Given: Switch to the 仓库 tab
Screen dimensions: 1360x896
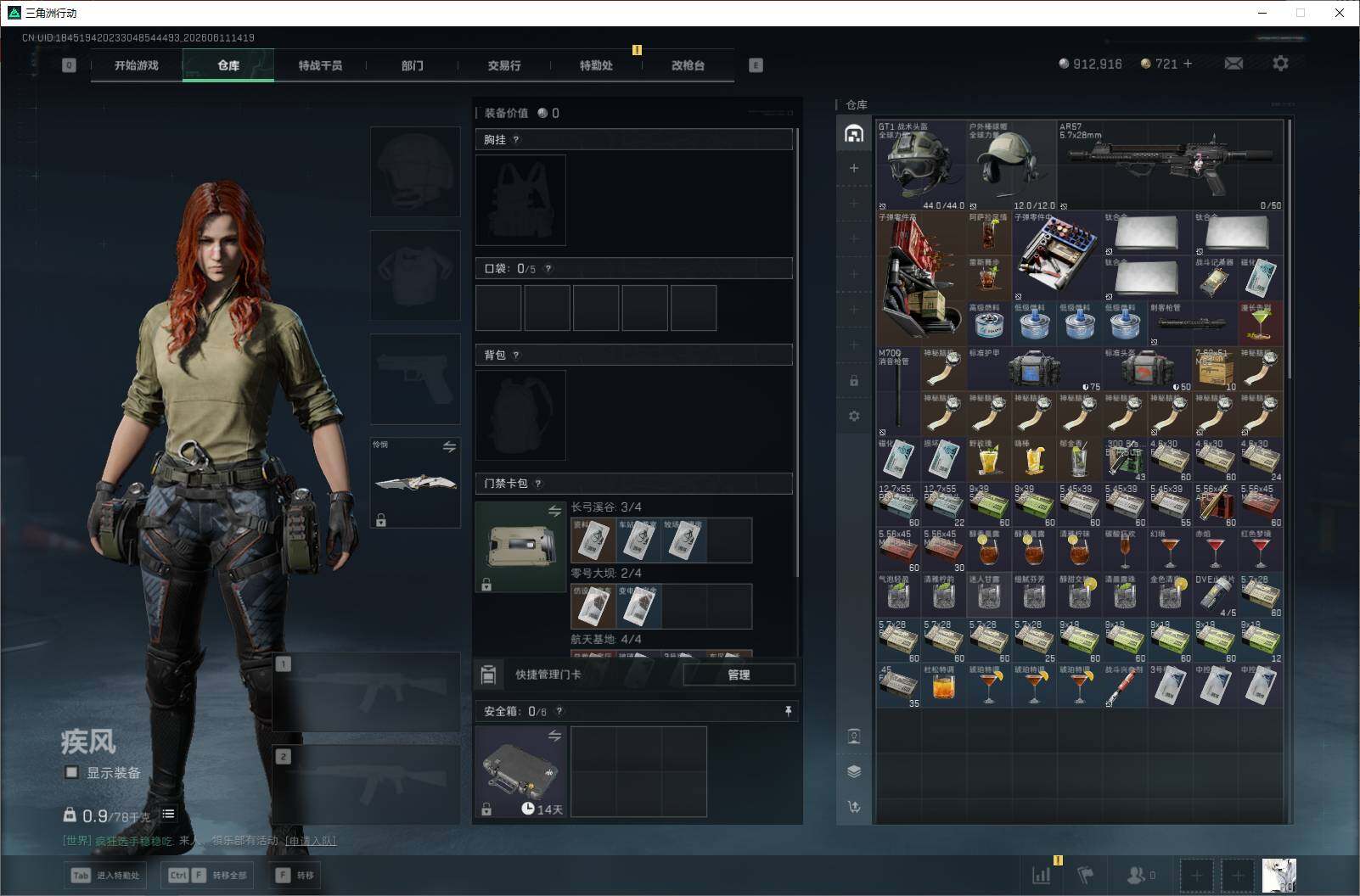Looking at the screenshot, I should pyautogui.click(x=228, y=65).
